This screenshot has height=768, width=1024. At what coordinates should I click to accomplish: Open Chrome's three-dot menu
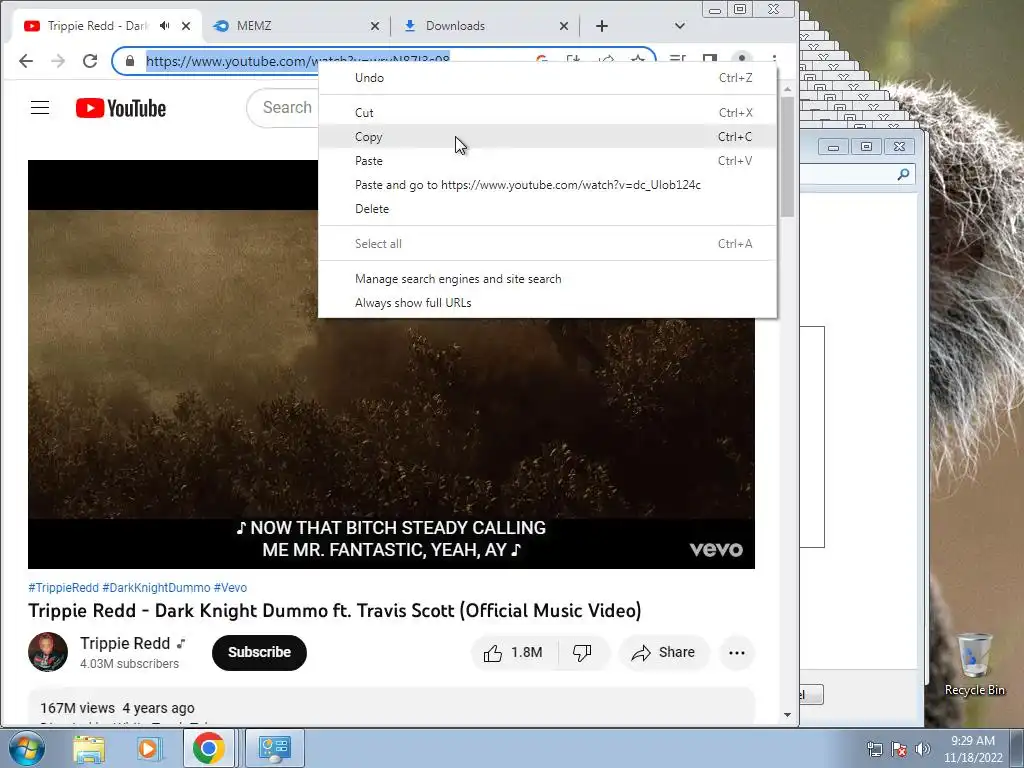774,59
